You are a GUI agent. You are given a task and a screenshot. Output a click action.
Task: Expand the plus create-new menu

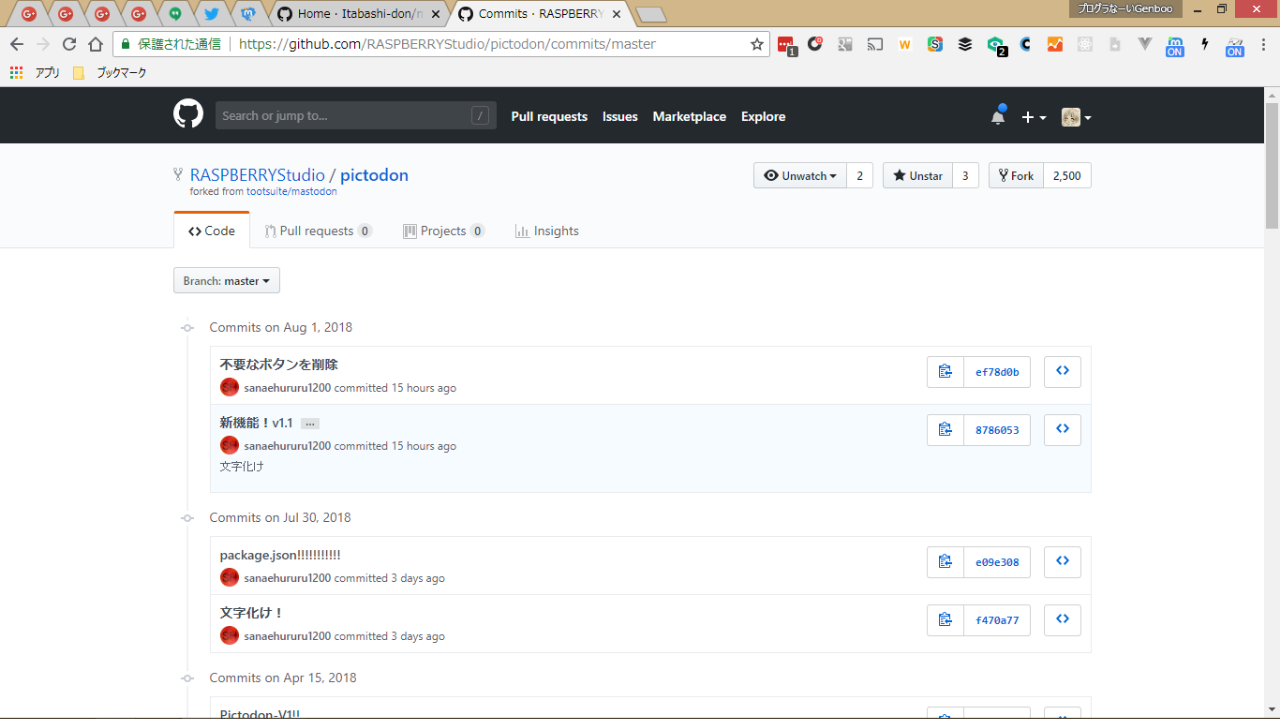tap(1033, 117)
